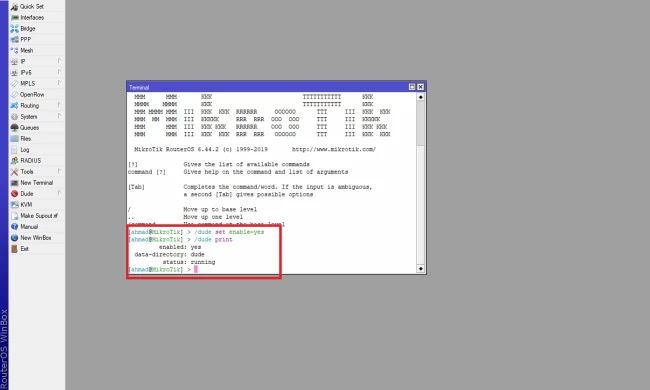The height and width of the screenshot is (390, 650).
Task: Click the Terminal scrollbar down arrow
Action: pyautogui.click(x=420, y=269)
